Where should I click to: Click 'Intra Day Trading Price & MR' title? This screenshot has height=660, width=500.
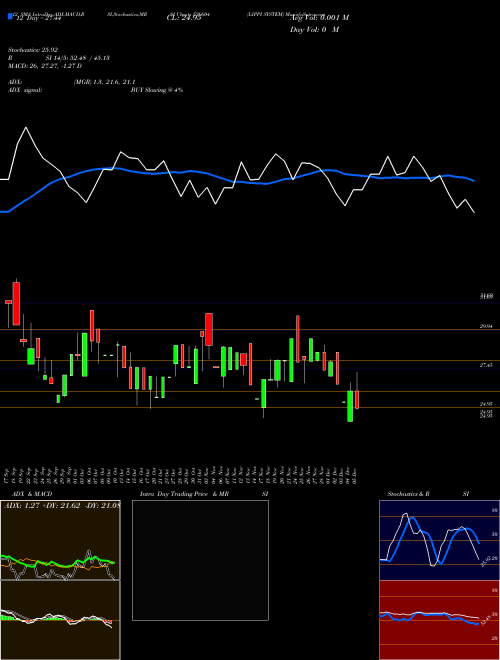[184, 494]
